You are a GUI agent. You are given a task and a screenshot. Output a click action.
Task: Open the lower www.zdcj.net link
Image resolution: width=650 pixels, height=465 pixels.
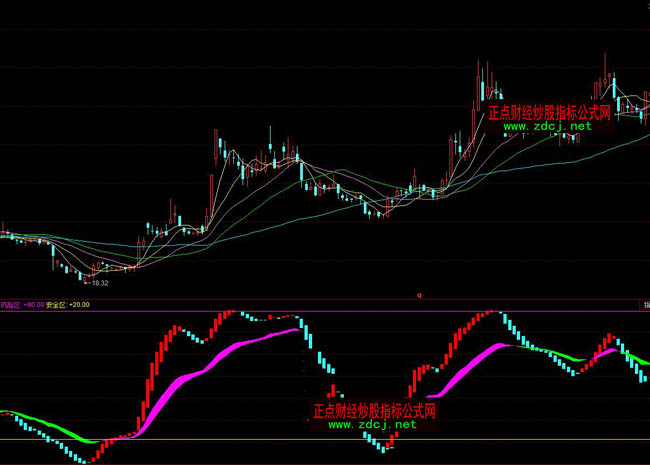(x=371, y=425)
